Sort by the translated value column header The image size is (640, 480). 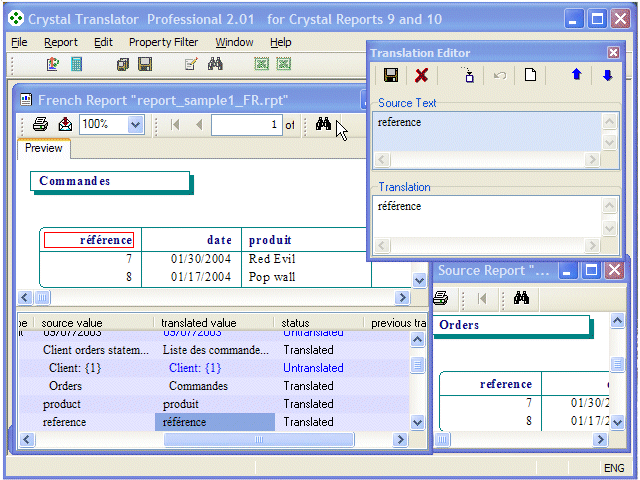pos(213,323)
